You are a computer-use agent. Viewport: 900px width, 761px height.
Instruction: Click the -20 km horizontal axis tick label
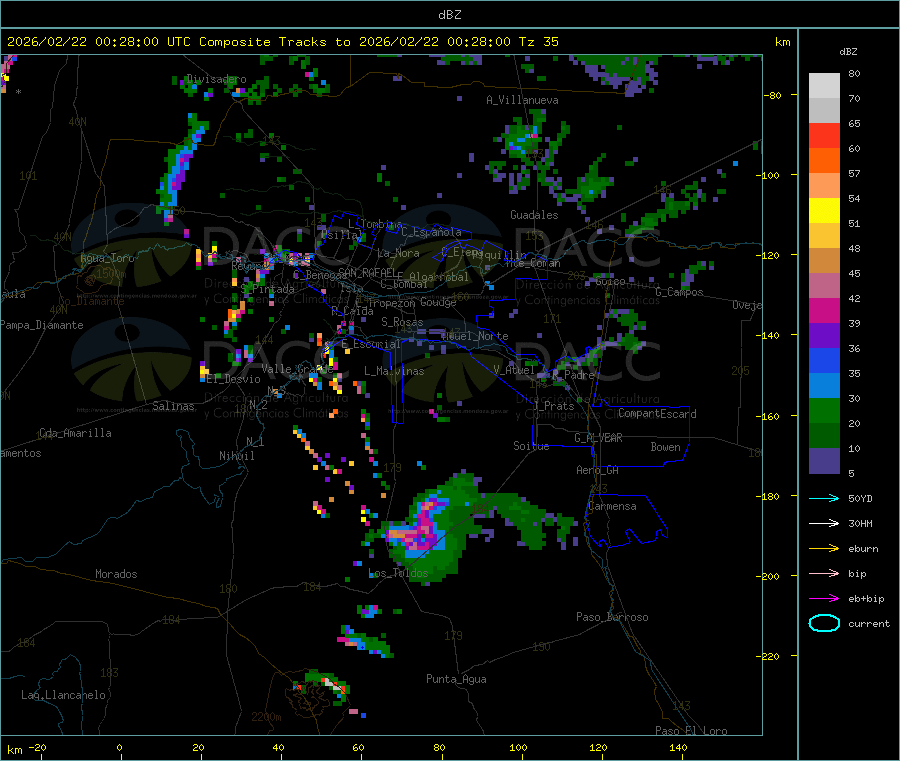pyautogui.click(x=38, y=747)
